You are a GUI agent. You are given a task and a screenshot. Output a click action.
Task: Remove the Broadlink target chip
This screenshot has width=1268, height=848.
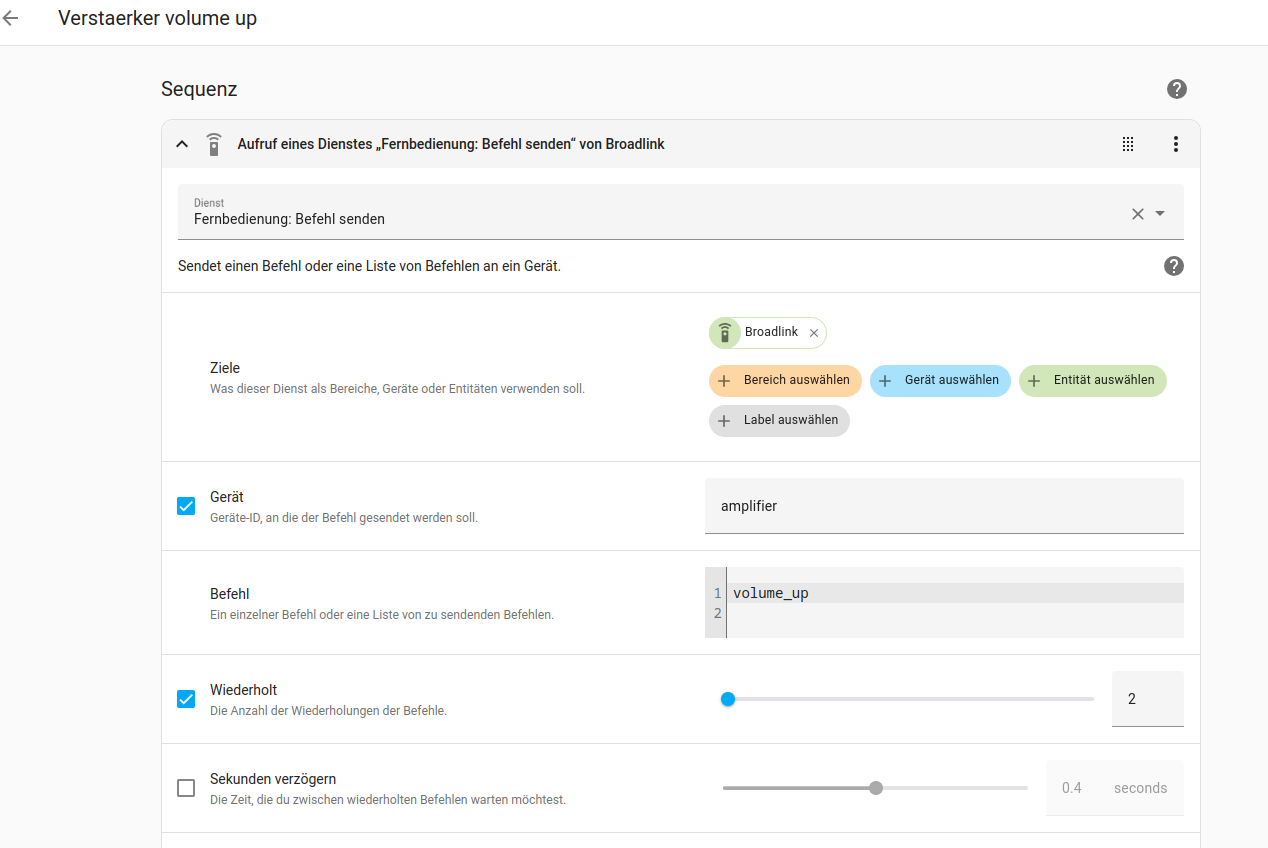(x=814, y=333)
